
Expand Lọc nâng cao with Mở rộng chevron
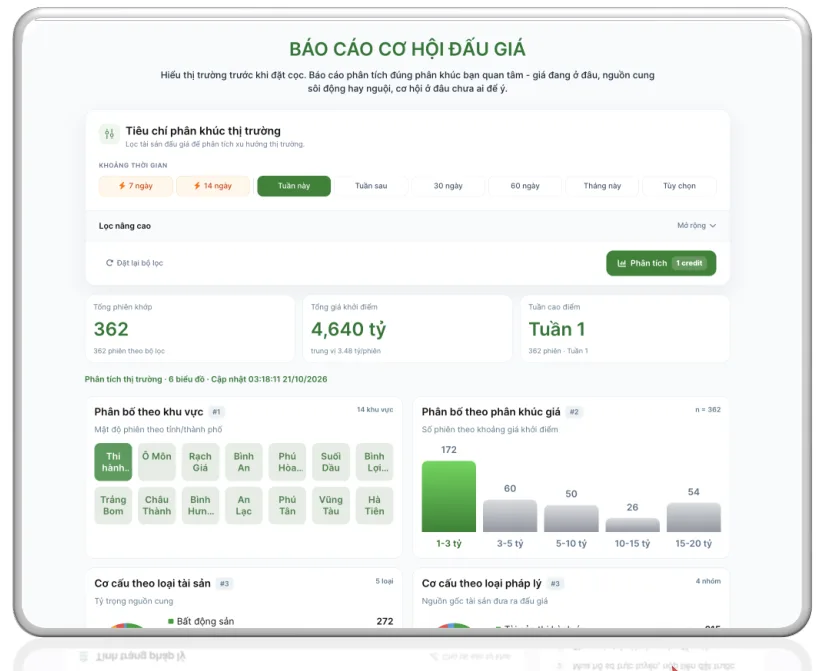pos(697,226)
